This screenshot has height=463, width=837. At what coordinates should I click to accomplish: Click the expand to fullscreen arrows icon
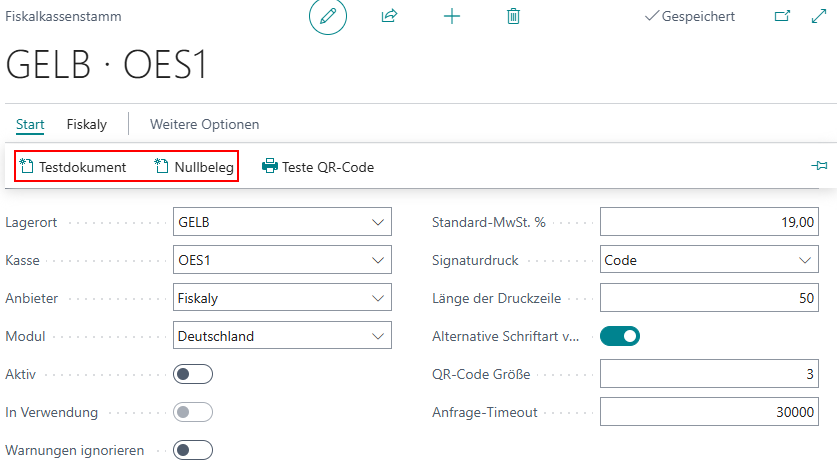pyautogui.click(x=817, y=17)
